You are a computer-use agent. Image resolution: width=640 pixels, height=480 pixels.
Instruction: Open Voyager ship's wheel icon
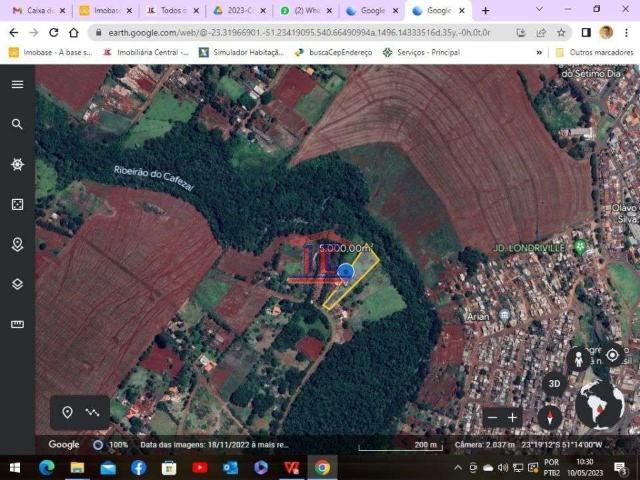(x=17, y=164)
